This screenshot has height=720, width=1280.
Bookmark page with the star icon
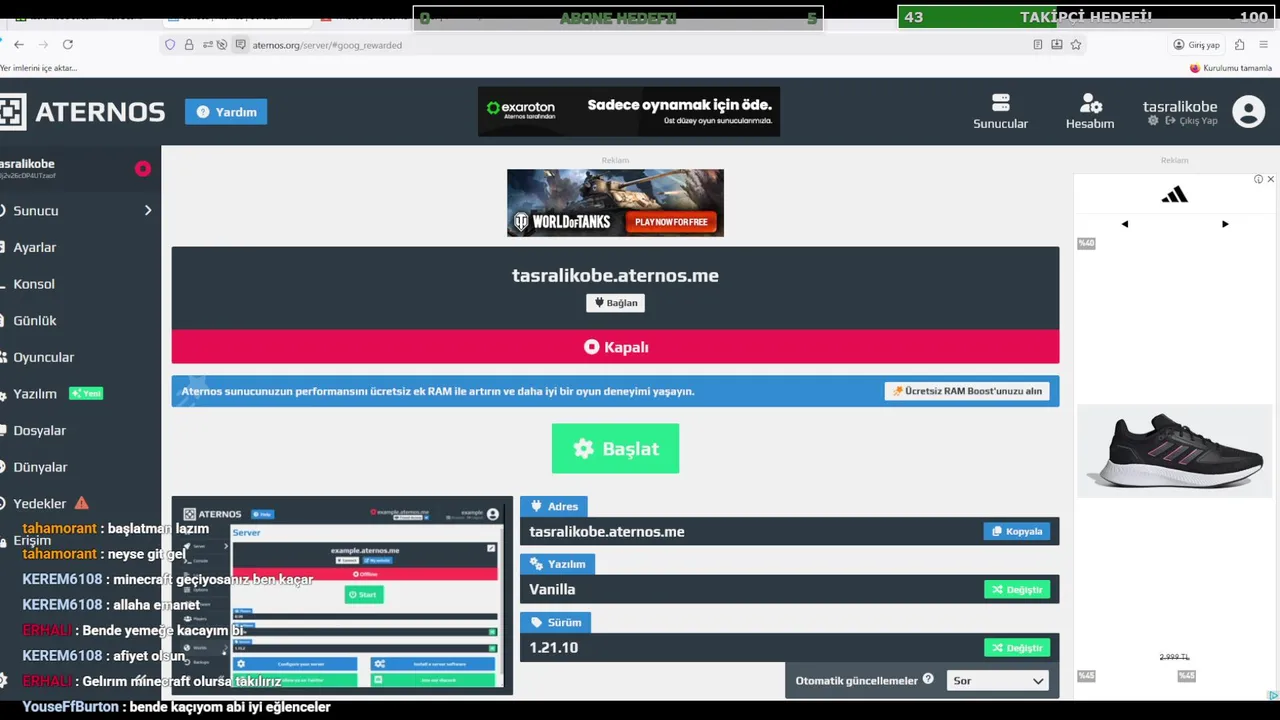point(1076,45)
